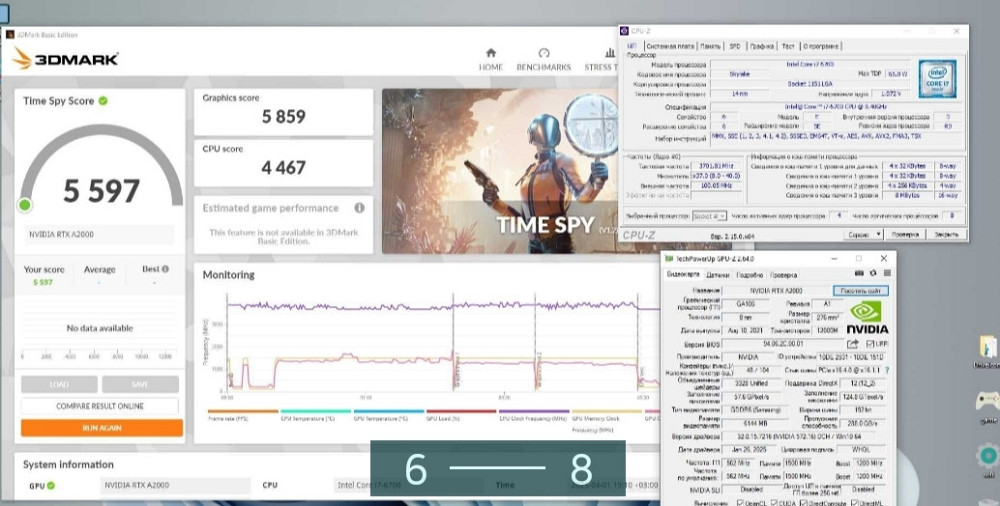Viewport: 1000px width, 506px height.
Task: Click the info icon next to Best
Action: (164, 269)
